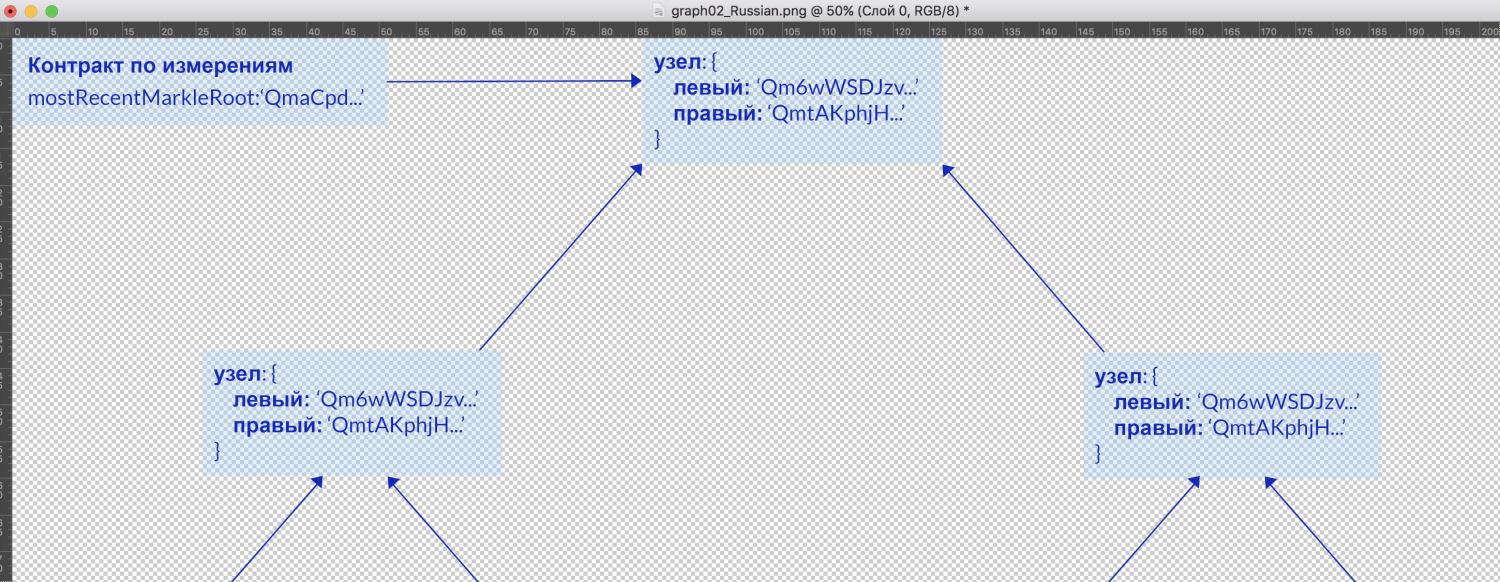The width and height of the screenshot is (1500, 582).
Task: Click the closing brace of top center node
Action: [657, 139]
